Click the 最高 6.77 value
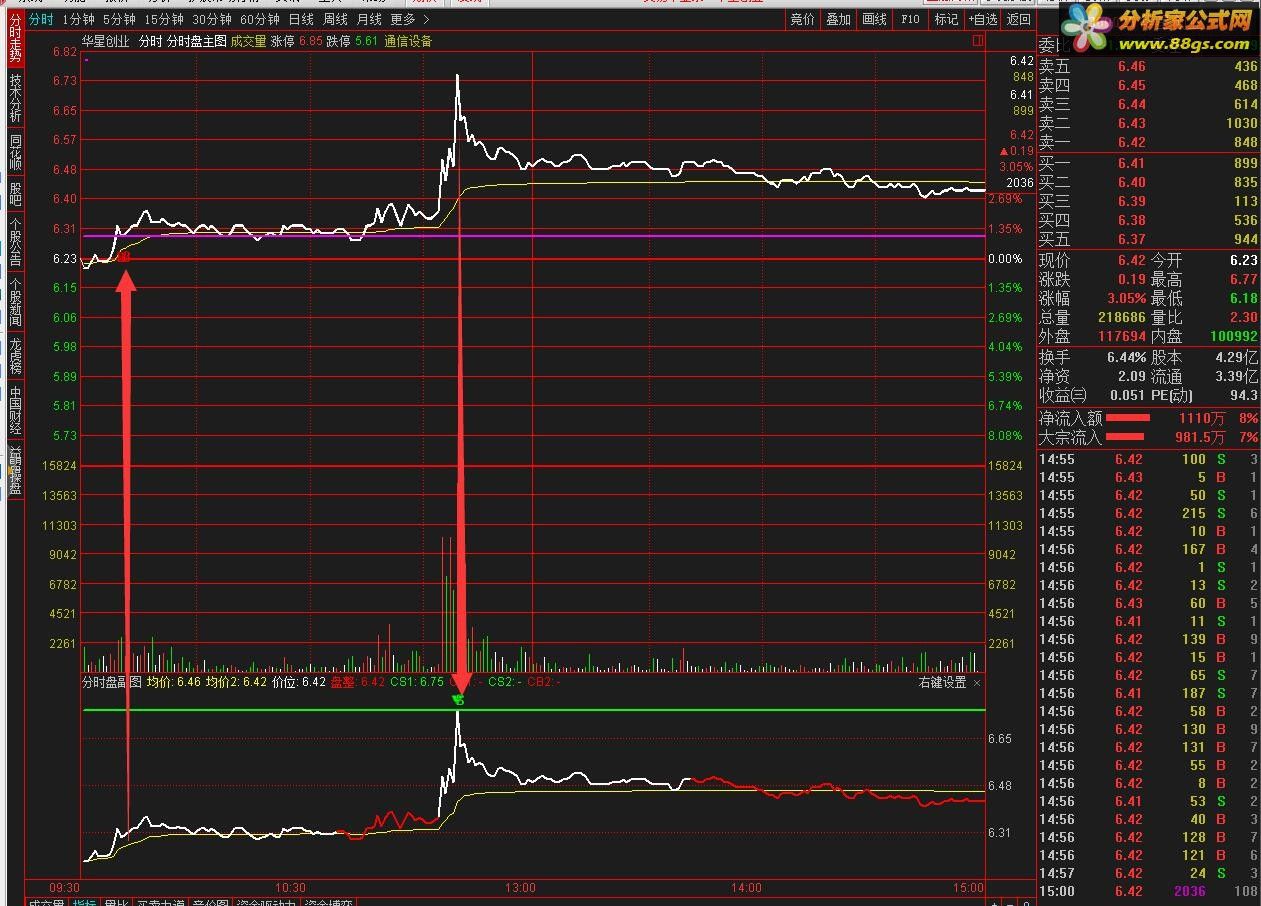1261x906 pixels. tap(1243, 279)
